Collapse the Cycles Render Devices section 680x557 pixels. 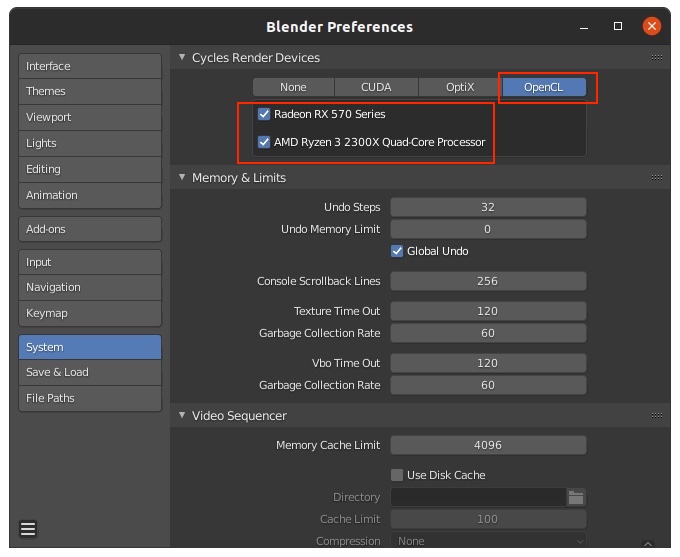(182, 57)
